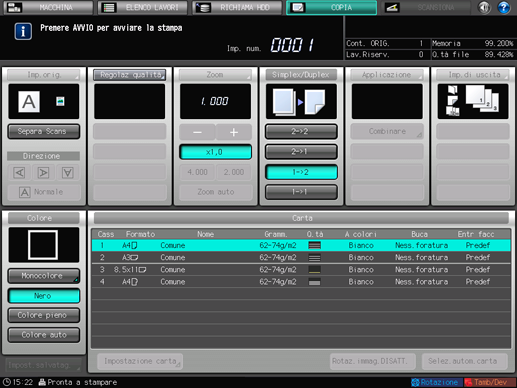Open Impostazione carta settings
517x388 pixels.
[x=140, y=361]
